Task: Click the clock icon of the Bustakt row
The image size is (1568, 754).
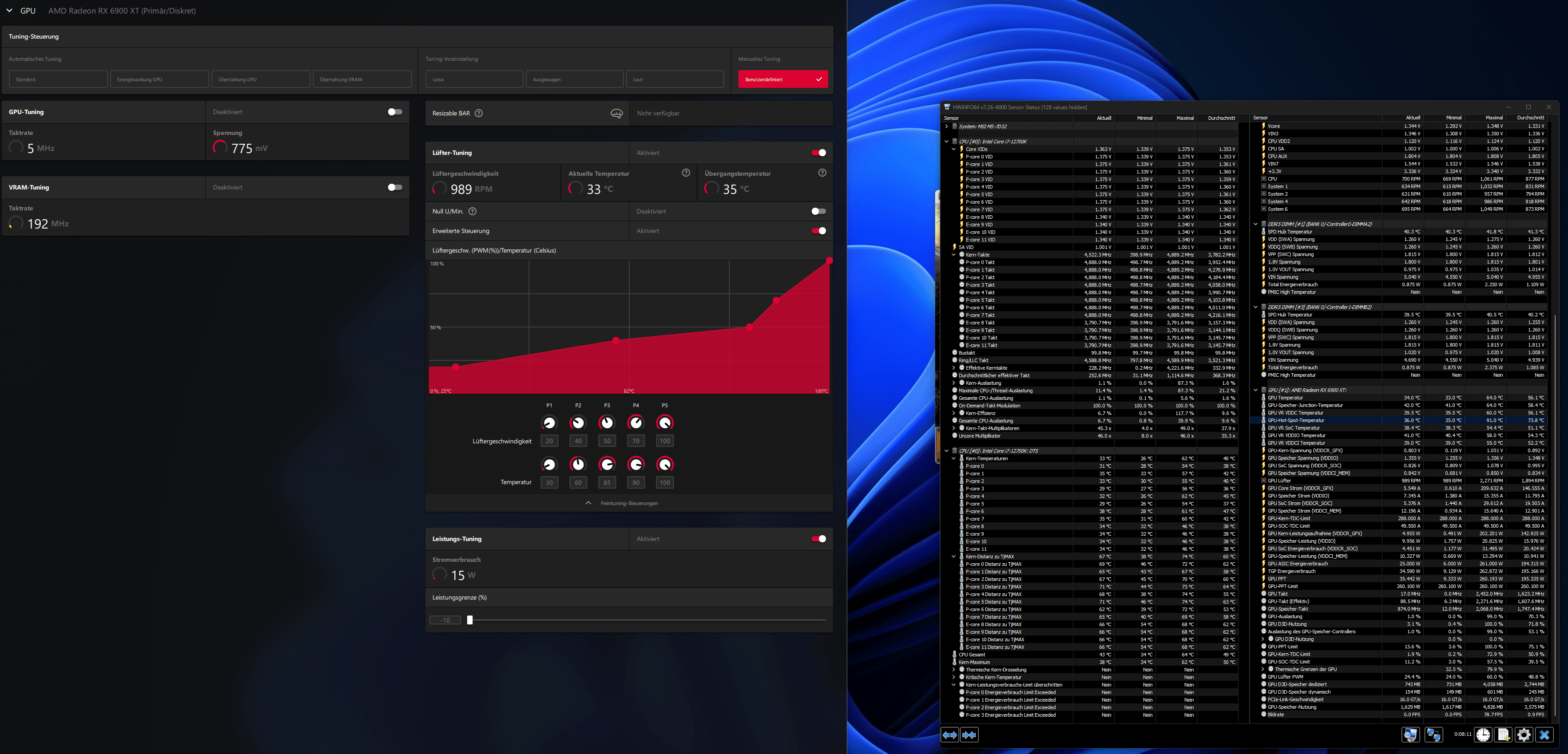Action: 954,352
